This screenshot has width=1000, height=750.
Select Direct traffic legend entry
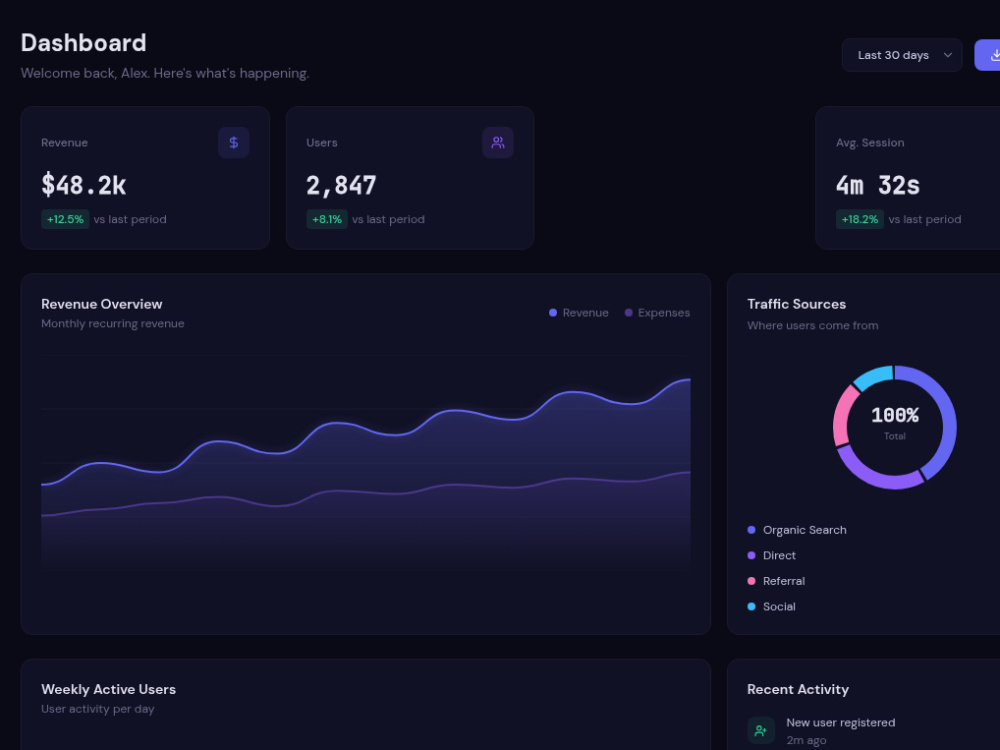(772, 555)
